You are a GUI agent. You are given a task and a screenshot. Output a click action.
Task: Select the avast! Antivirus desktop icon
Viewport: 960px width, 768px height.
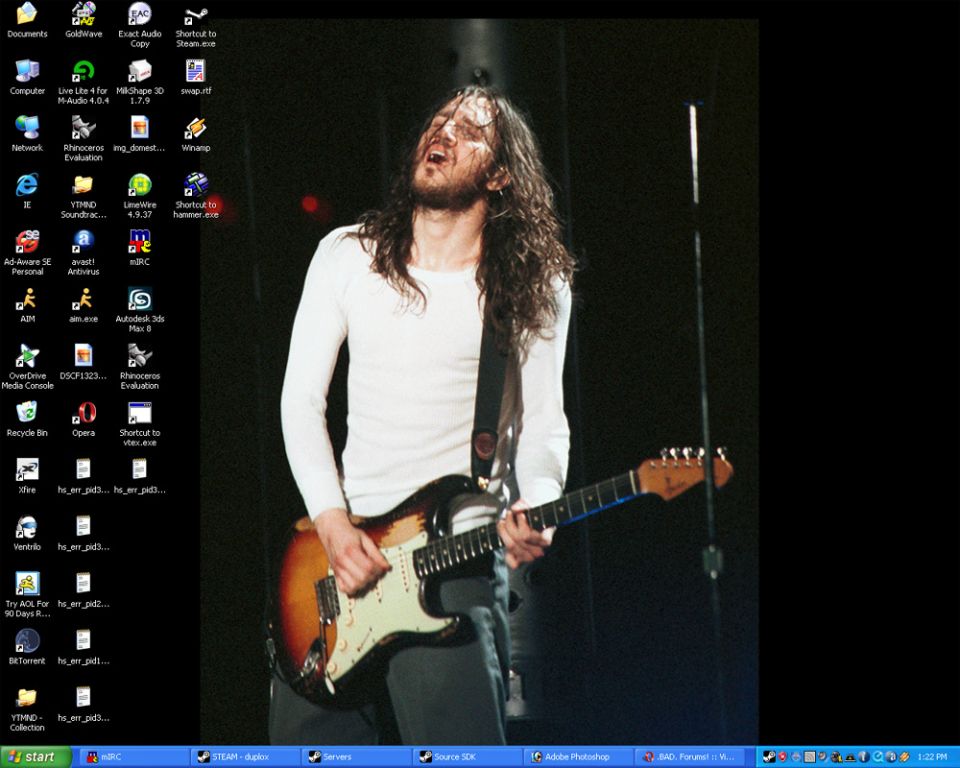pos(83,253)
